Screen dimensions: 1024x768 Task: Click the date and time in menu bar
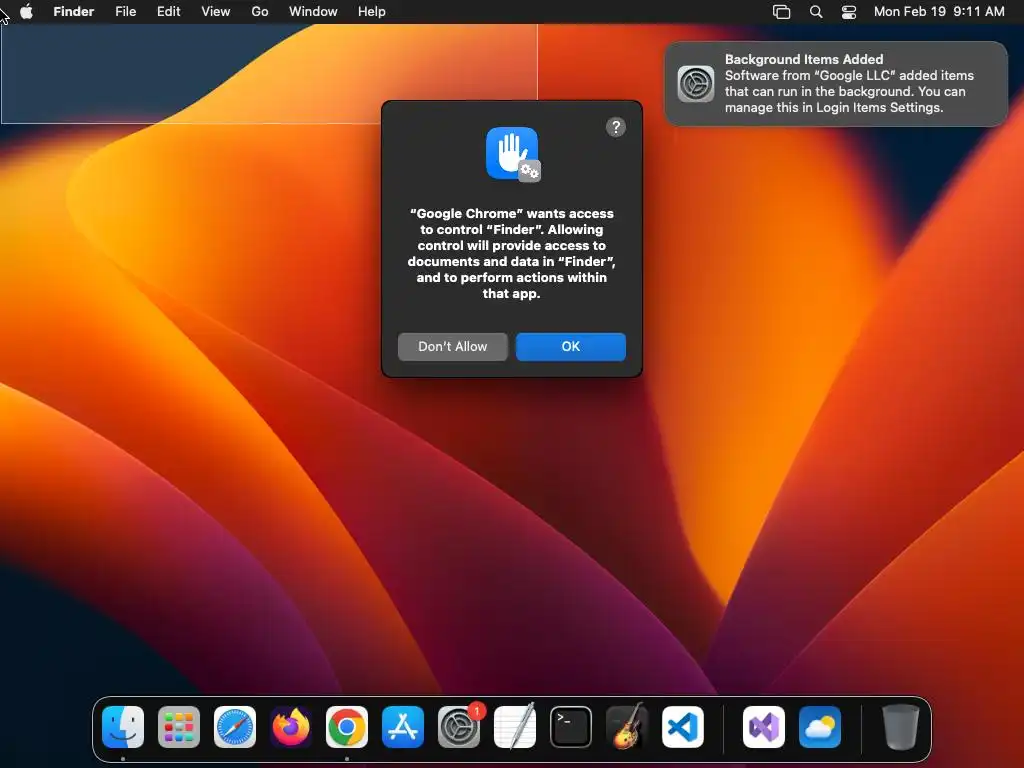(x=939, y=12)
